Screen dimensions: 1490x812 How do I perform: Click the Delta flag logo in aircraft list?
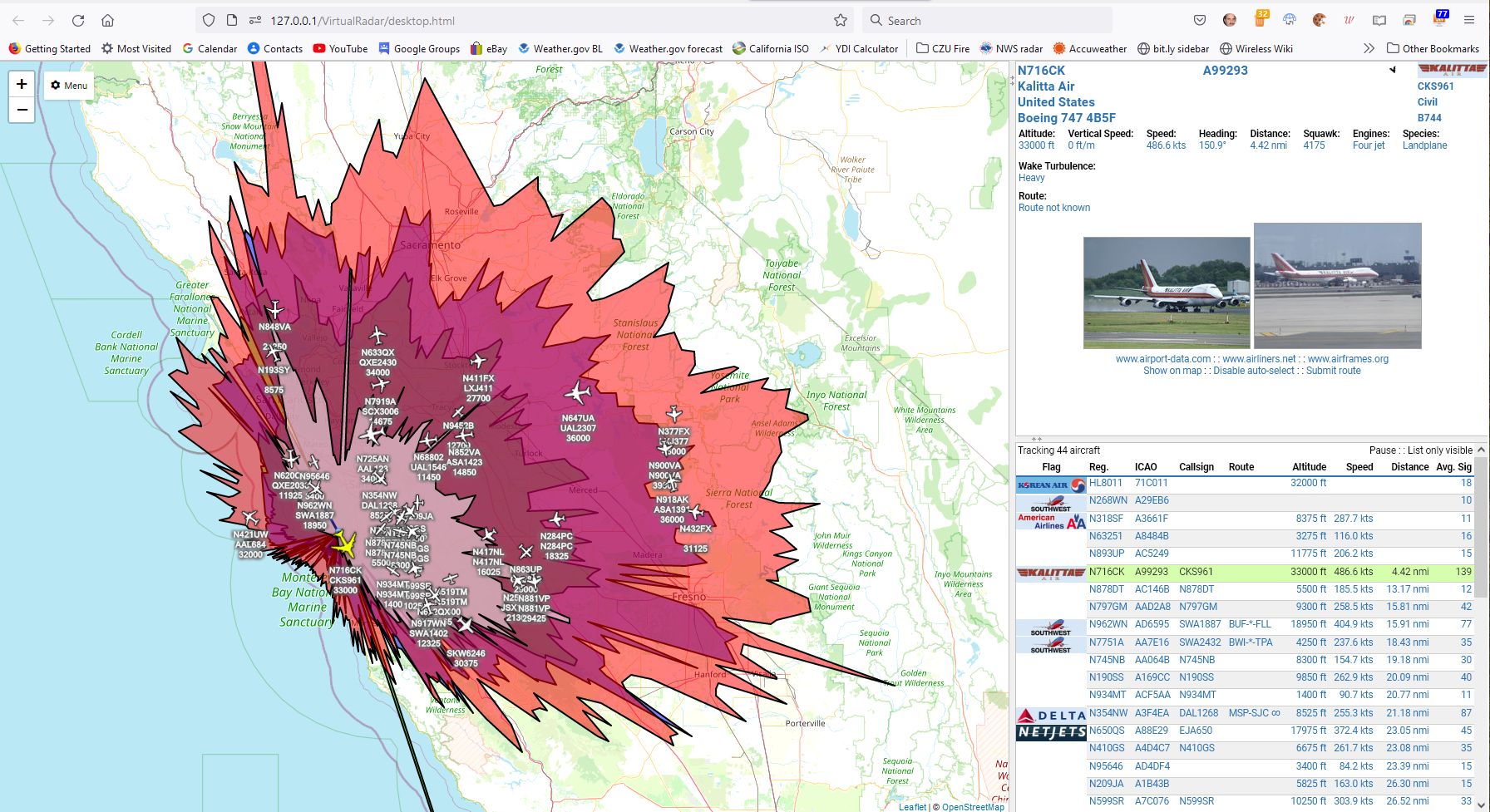1051,714
